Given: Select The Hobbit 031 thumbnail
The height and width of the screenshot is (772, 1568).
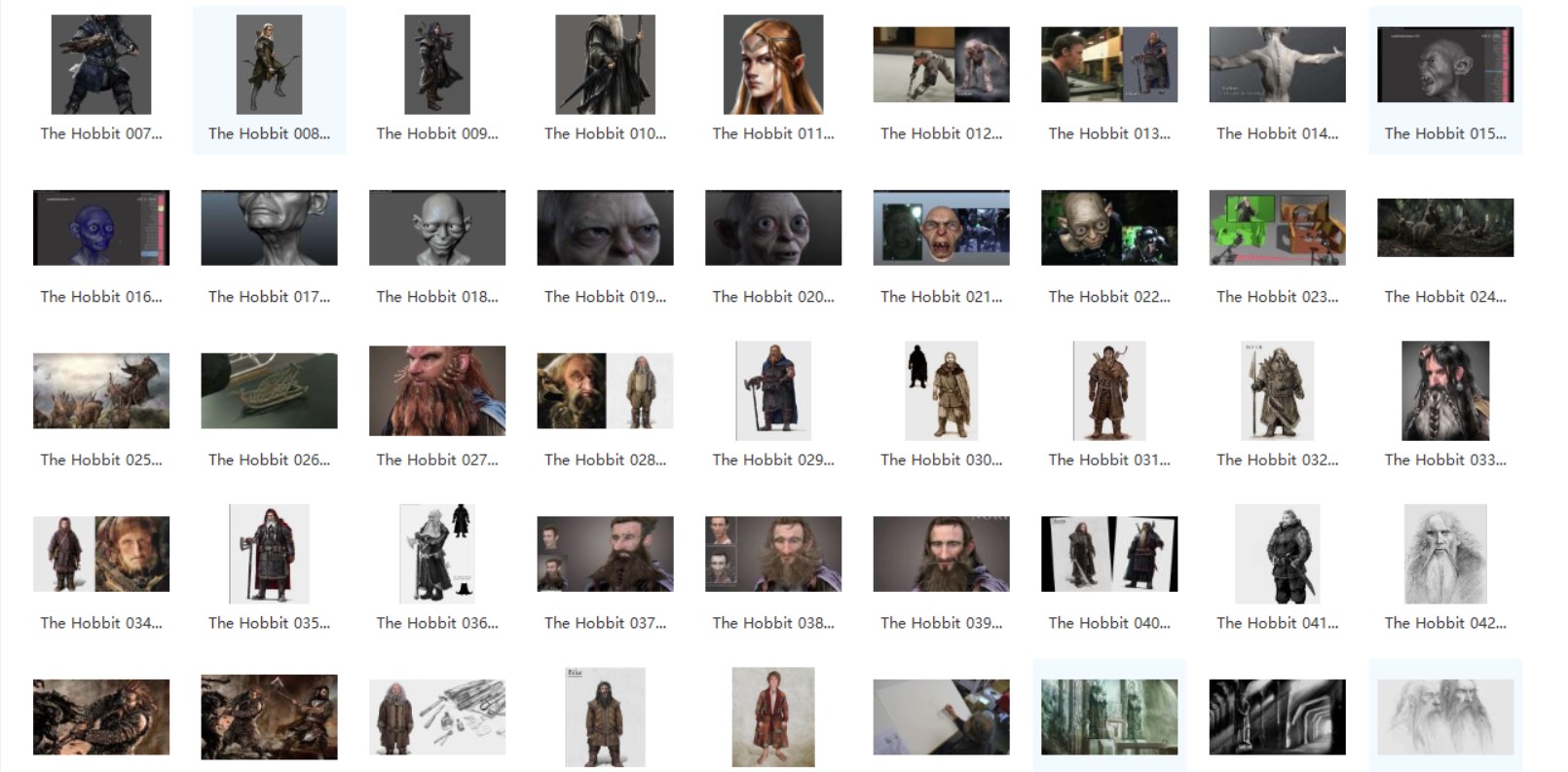Looking at the screenshot, I should [1109, 390].
